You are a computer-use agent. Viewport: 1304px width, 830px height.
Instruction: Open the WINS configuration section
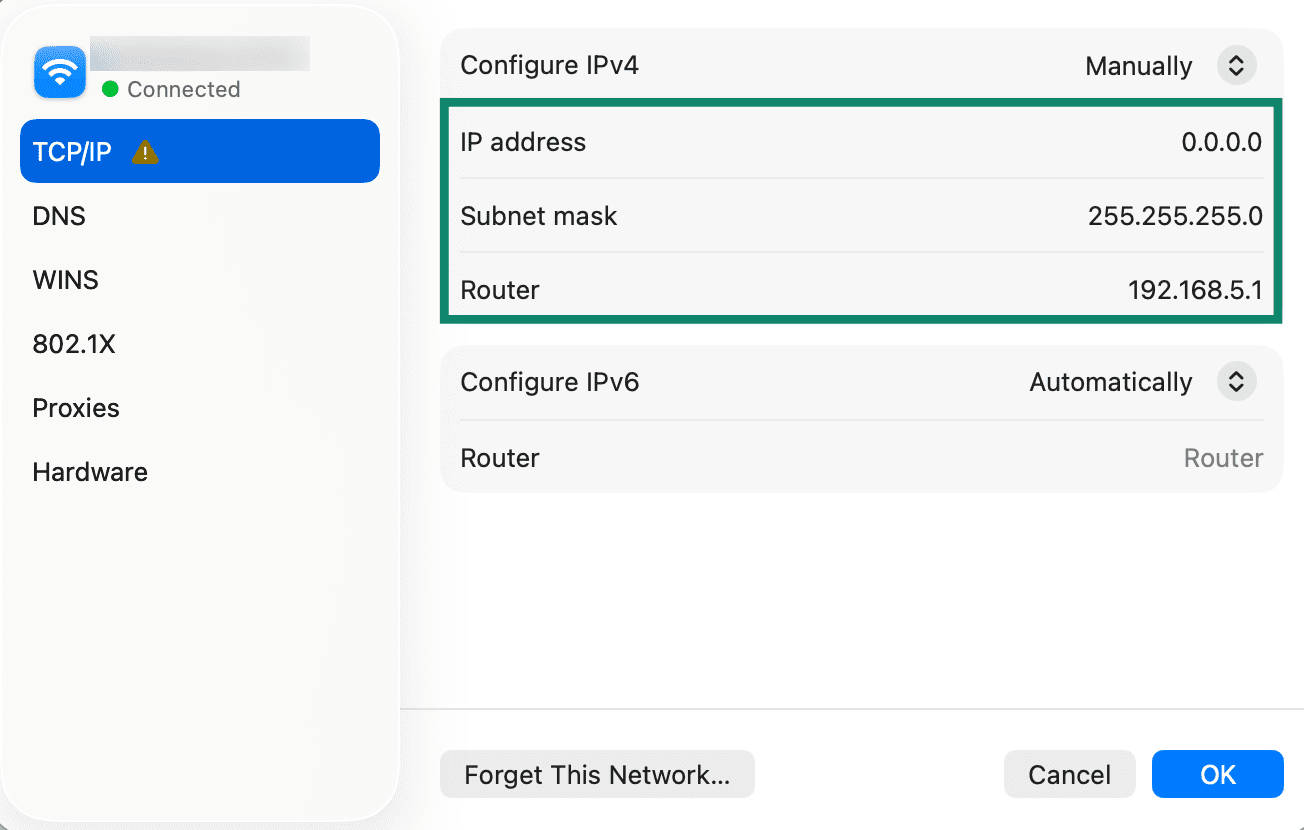65,279
